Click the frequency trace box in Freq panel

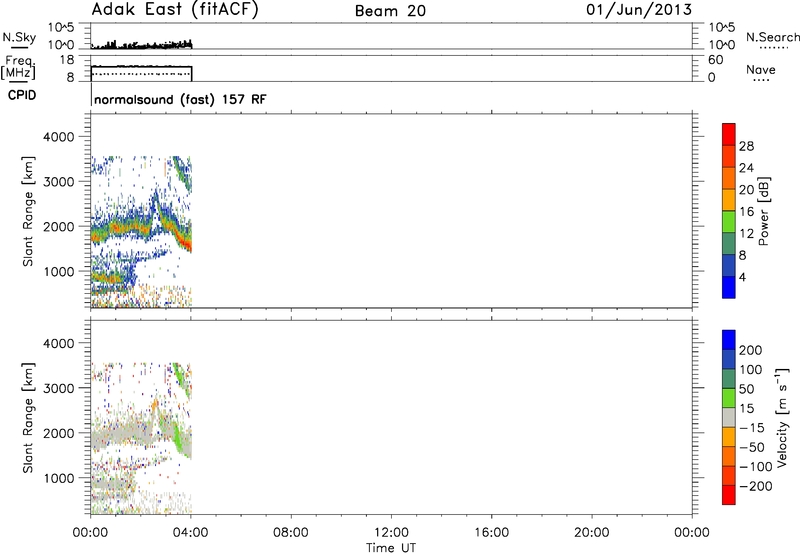tap(141, 73)
